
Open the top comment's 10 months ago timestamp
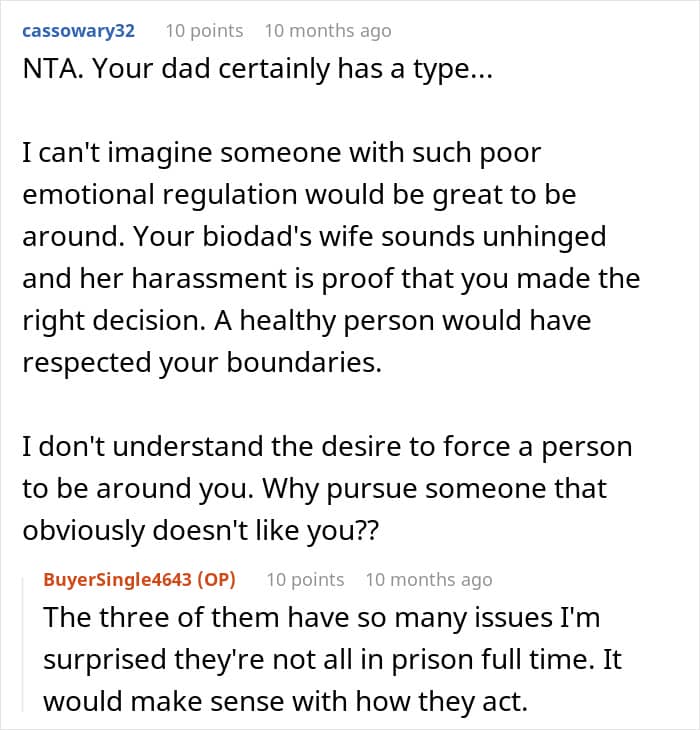click(327, 31)
